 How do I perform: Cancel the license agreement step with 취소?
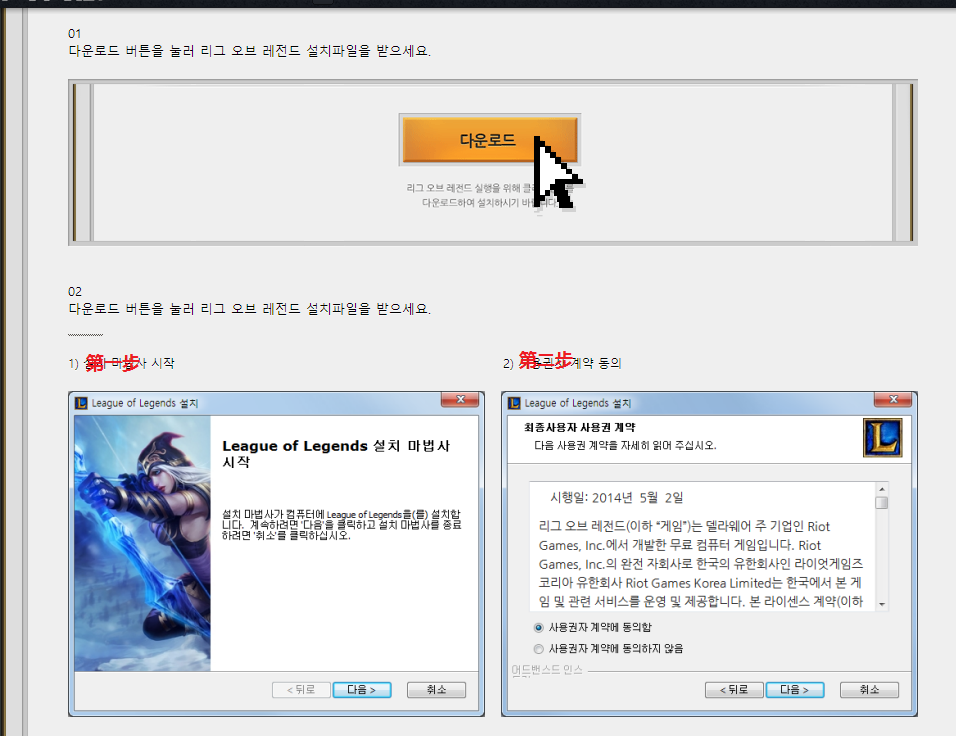(x=869, y=690)
